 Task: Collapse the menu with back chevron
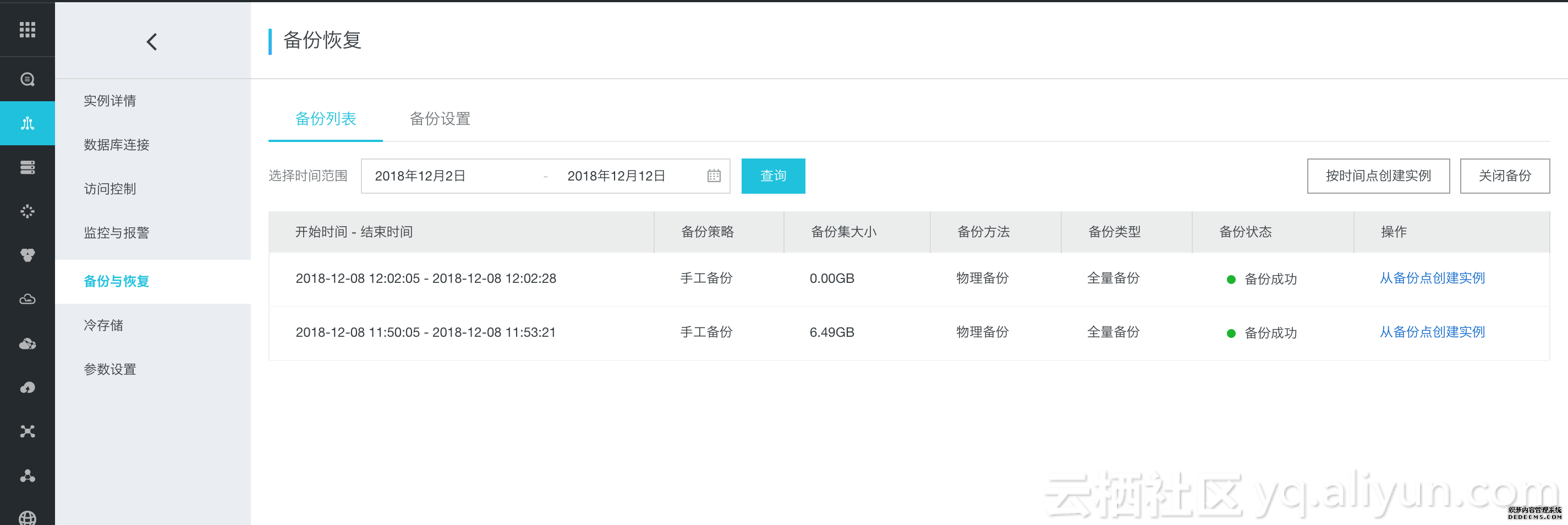point(152,41)
